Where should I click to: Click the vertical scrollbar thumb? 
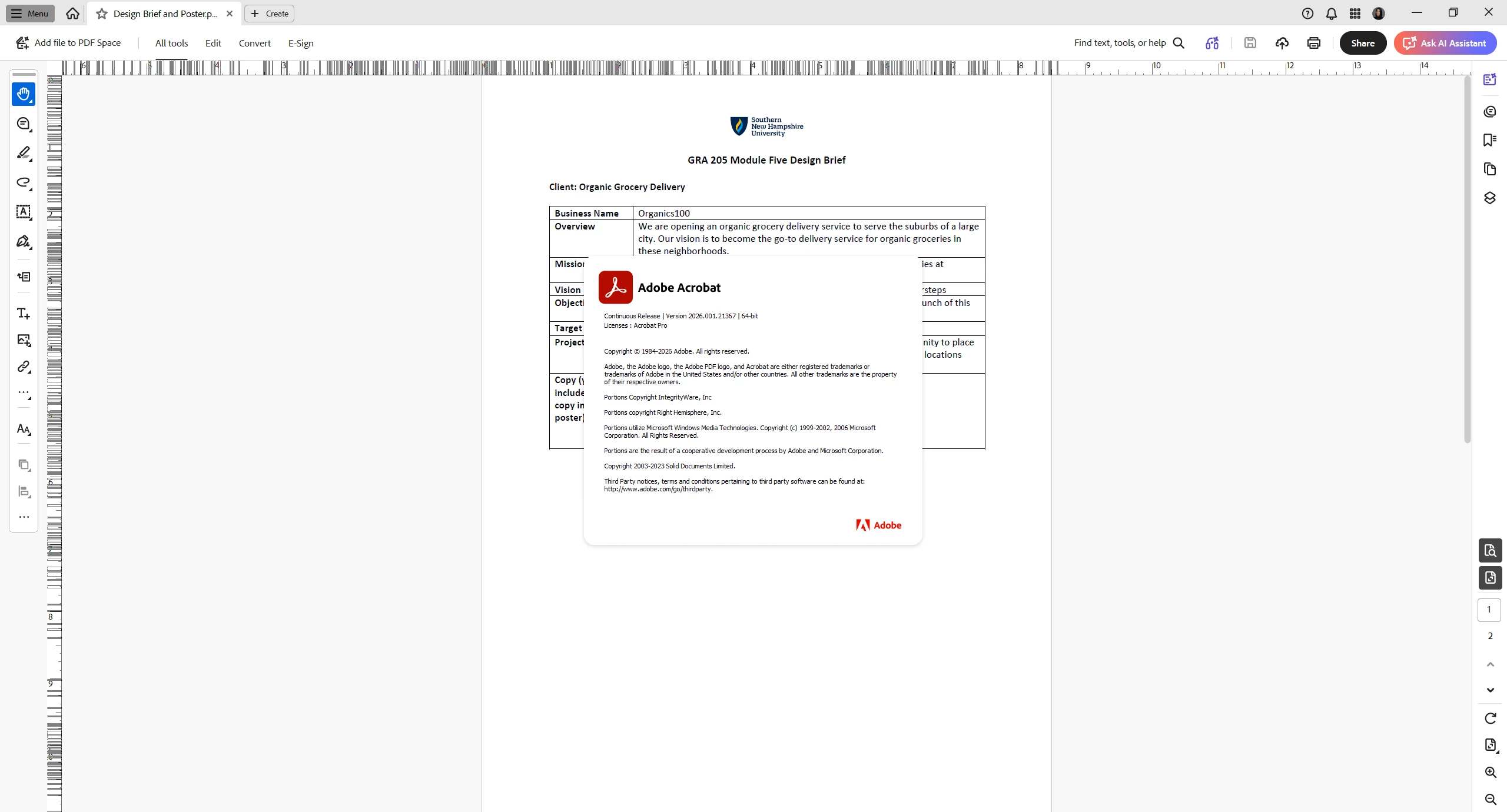coord(1467,259)
